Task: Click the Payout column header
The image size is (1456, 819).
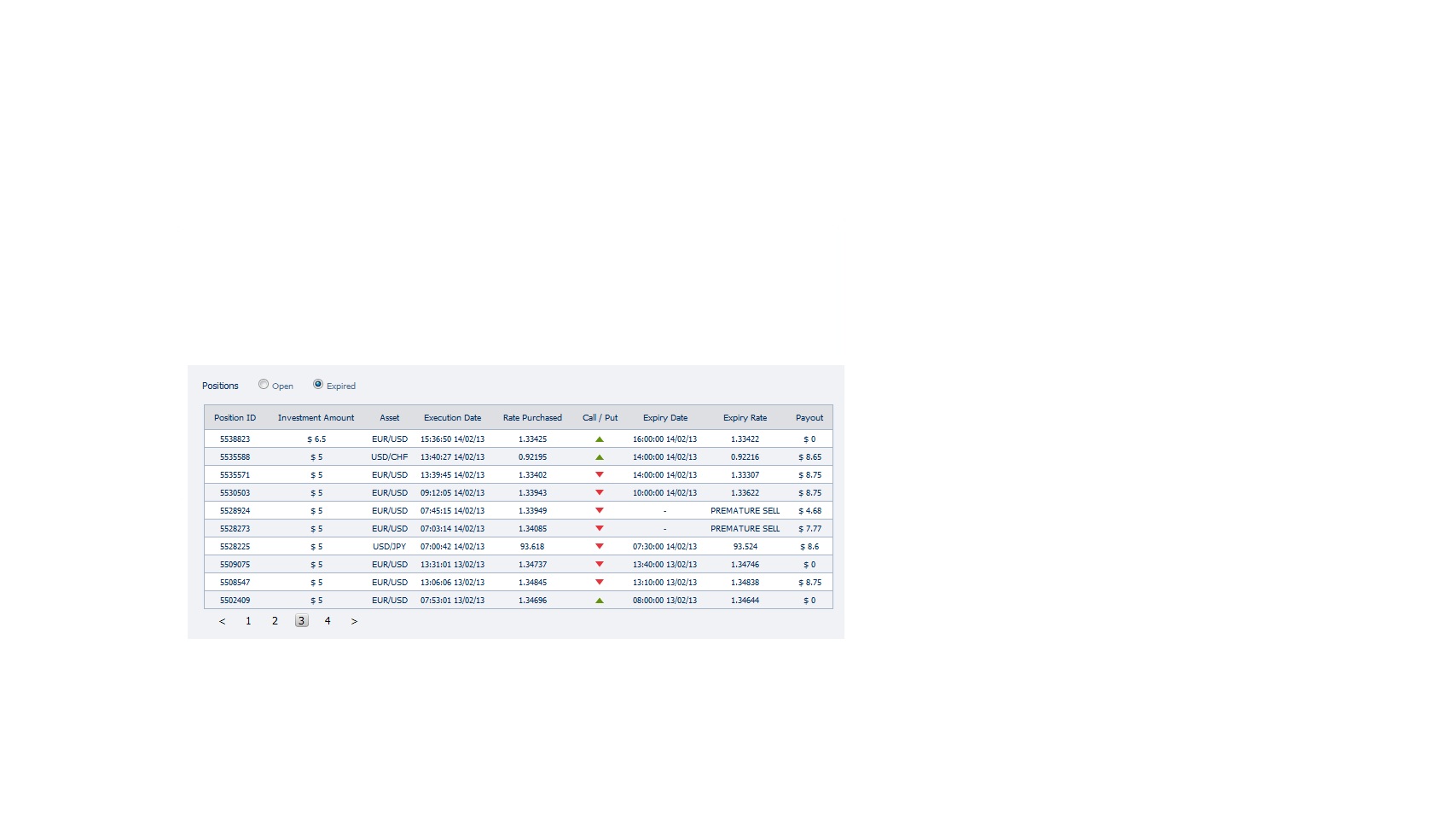Action: pyautogui.click(x=809, y=418)
